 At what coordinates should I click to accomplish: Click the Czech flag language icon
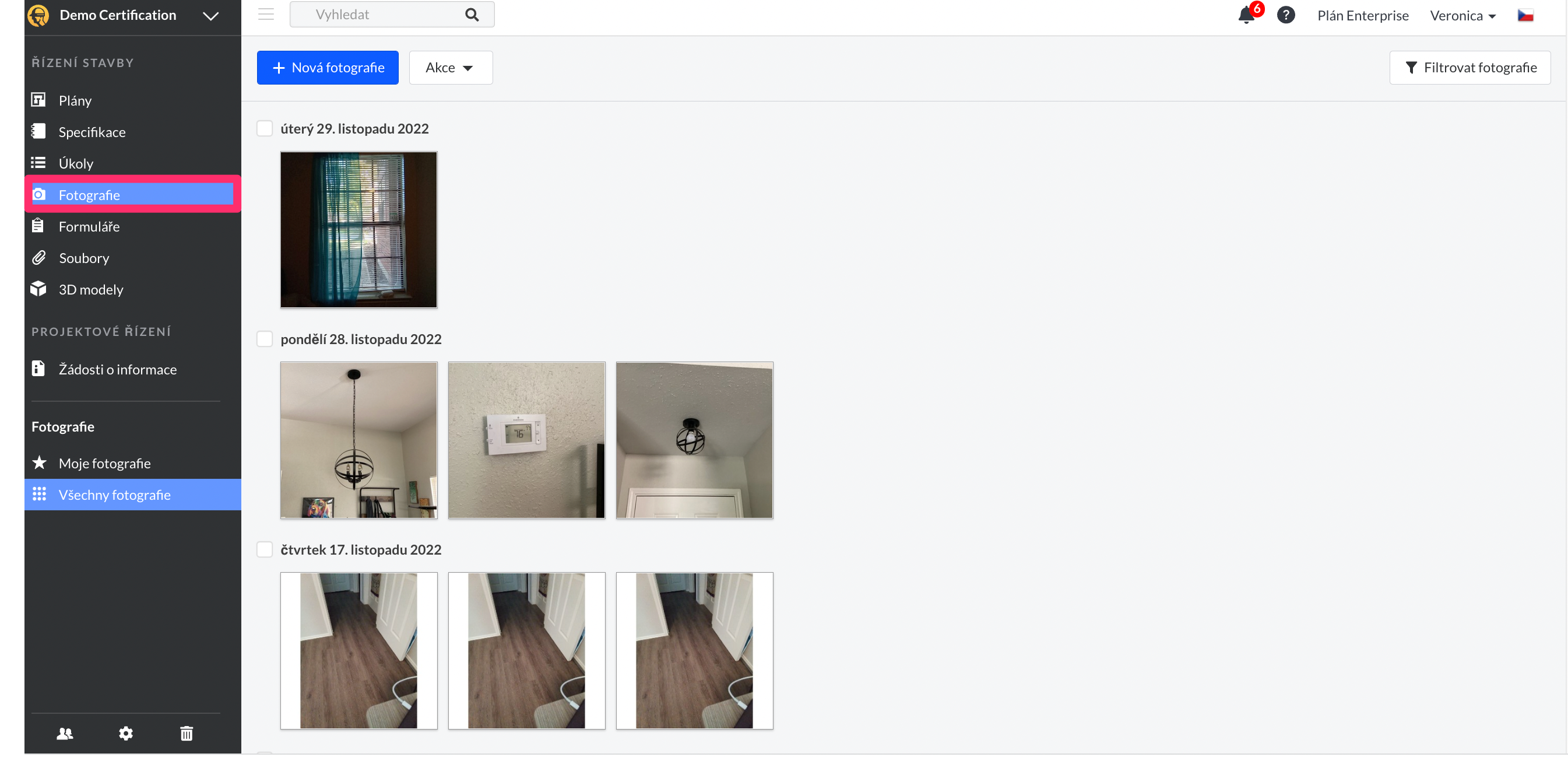point(1527,16)
